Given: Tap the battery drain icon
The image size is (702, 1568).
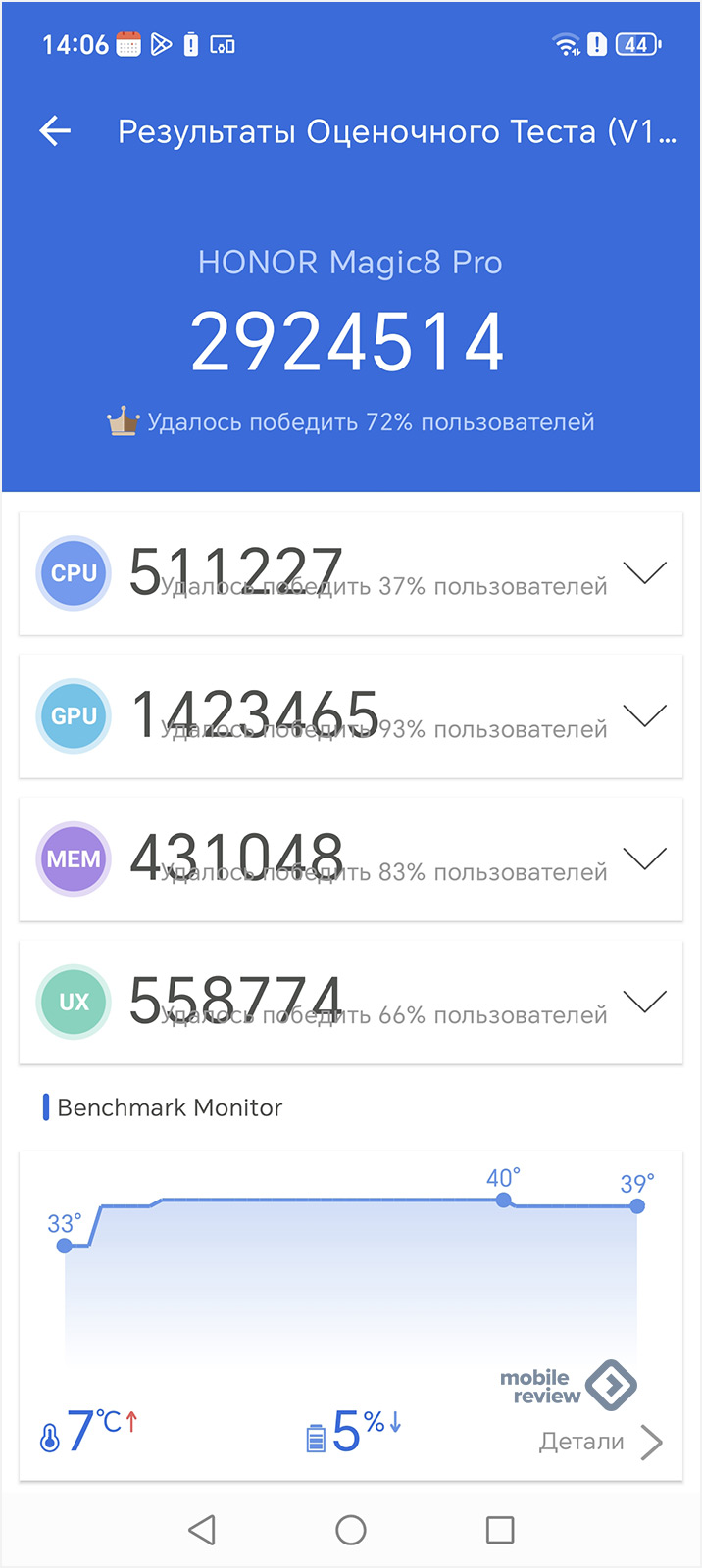Looking at the screenshot, I should pos(316,1438).
